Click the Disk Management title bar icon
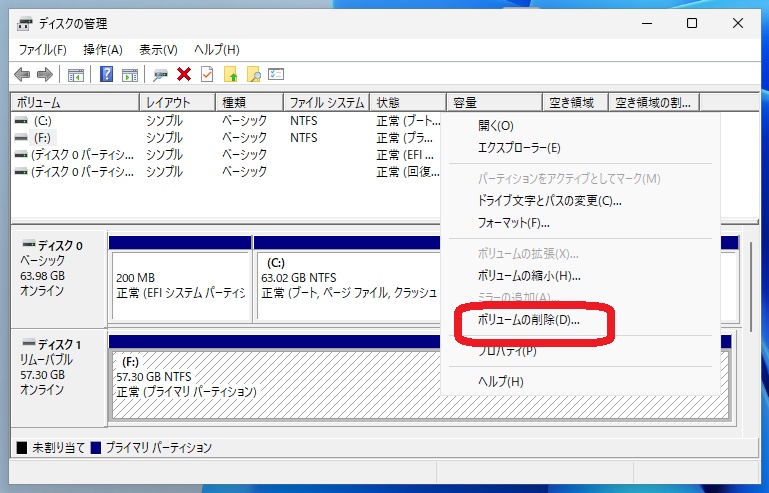The width and height of the screenshot is (769, 493). pyautogui.click(x=25, y=24)
